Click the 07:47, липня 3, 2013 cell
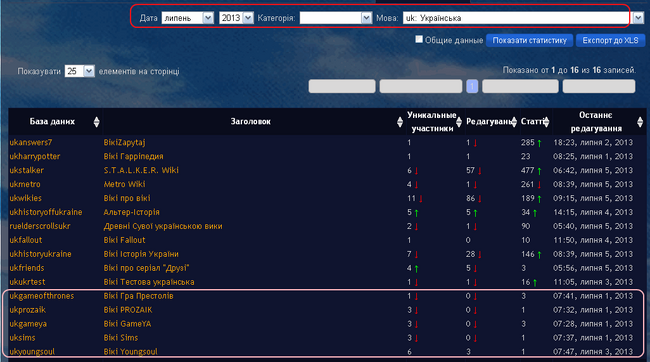650x362 pixels. pyautogui.click(x=593, y=352)
